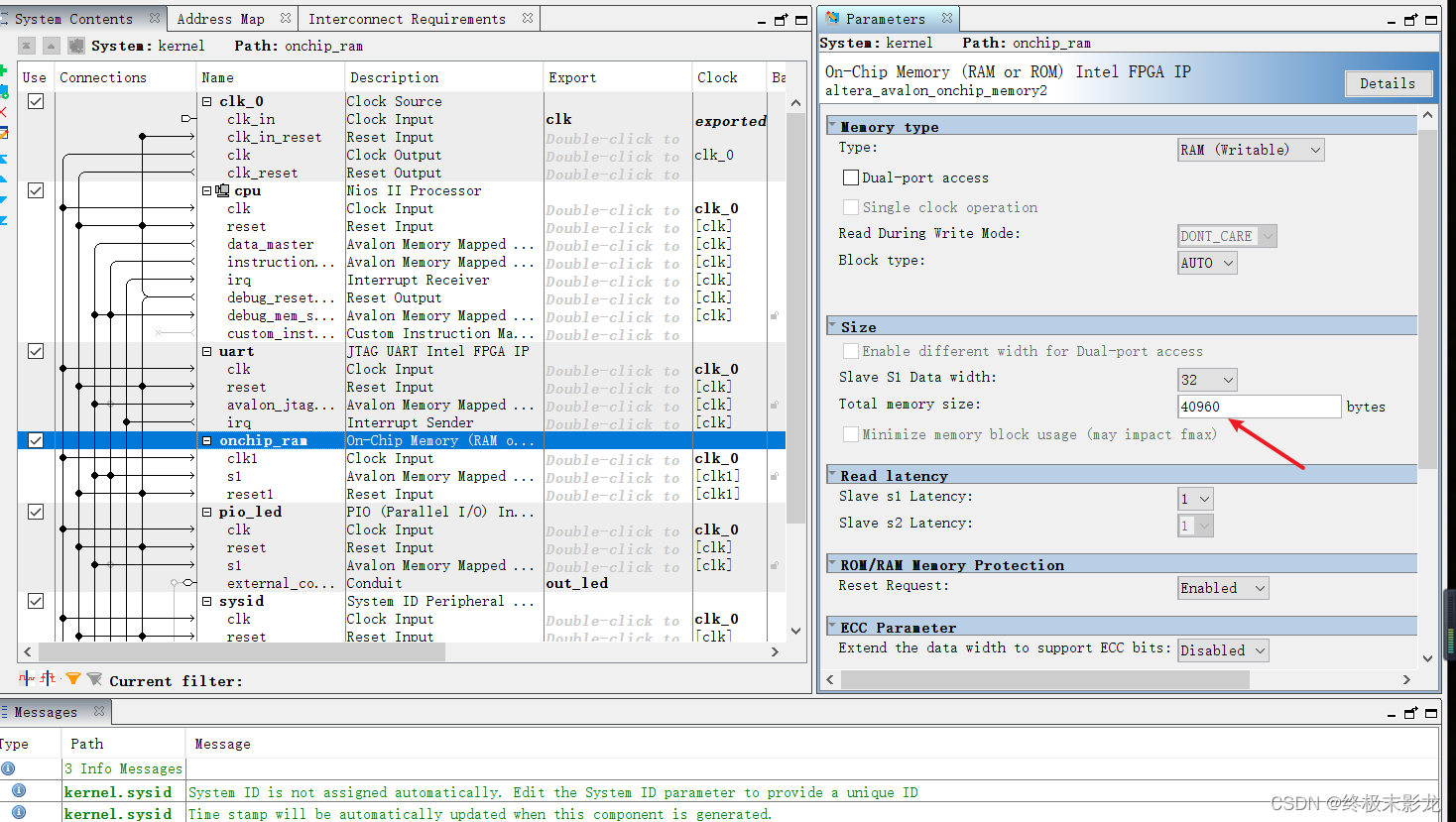Toggle the Use checkbox for pio_led
Screen dimensions: 1456x822
(36, 512)
